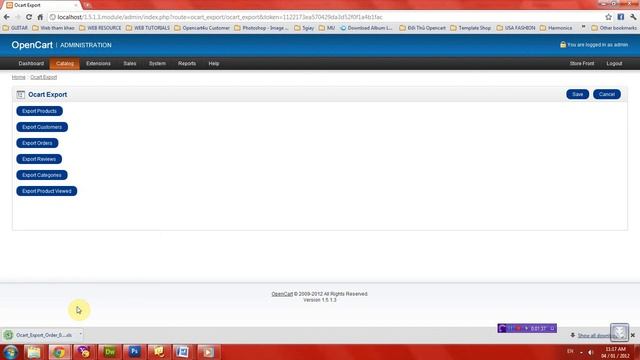Open Reports menu
This screenshot has width=640, height=360.
pos(187,64)
